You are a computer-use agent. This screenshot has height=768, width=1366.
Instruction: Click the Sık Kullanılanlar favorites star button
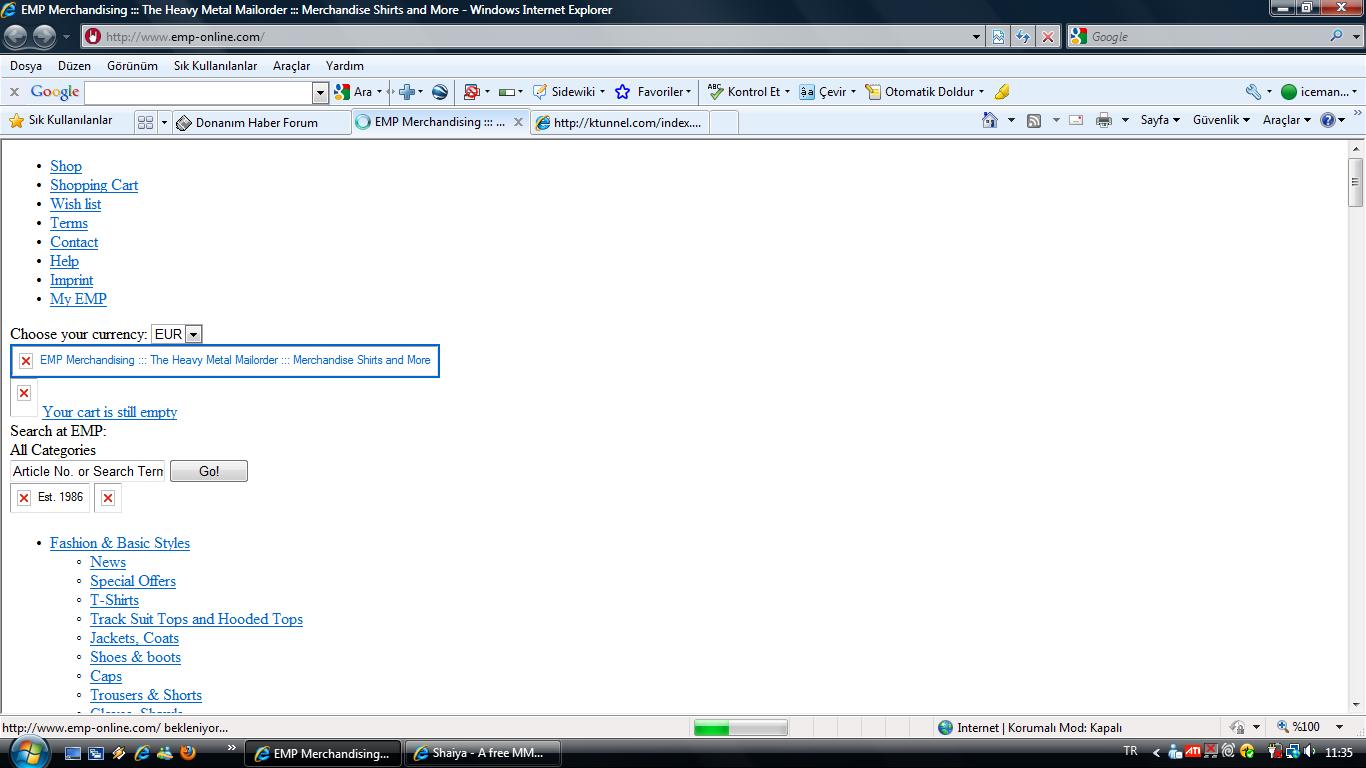60,121
